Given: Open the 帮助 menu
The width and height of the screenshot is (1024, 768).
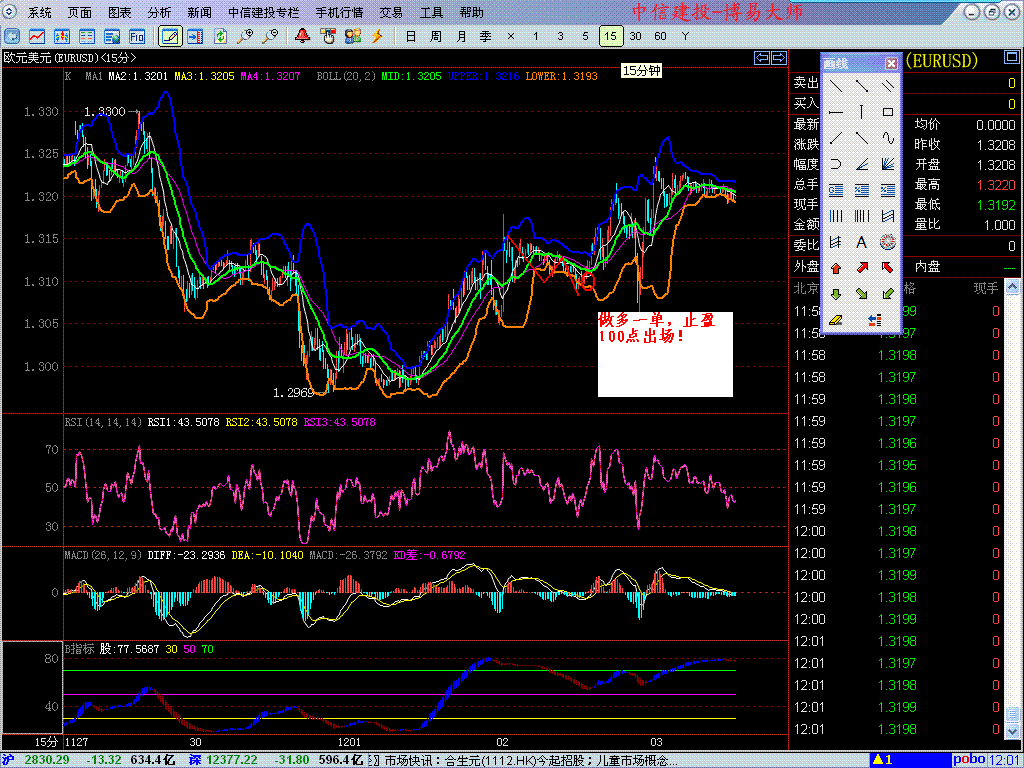Looking at the screenshot, I should point(472,12).
